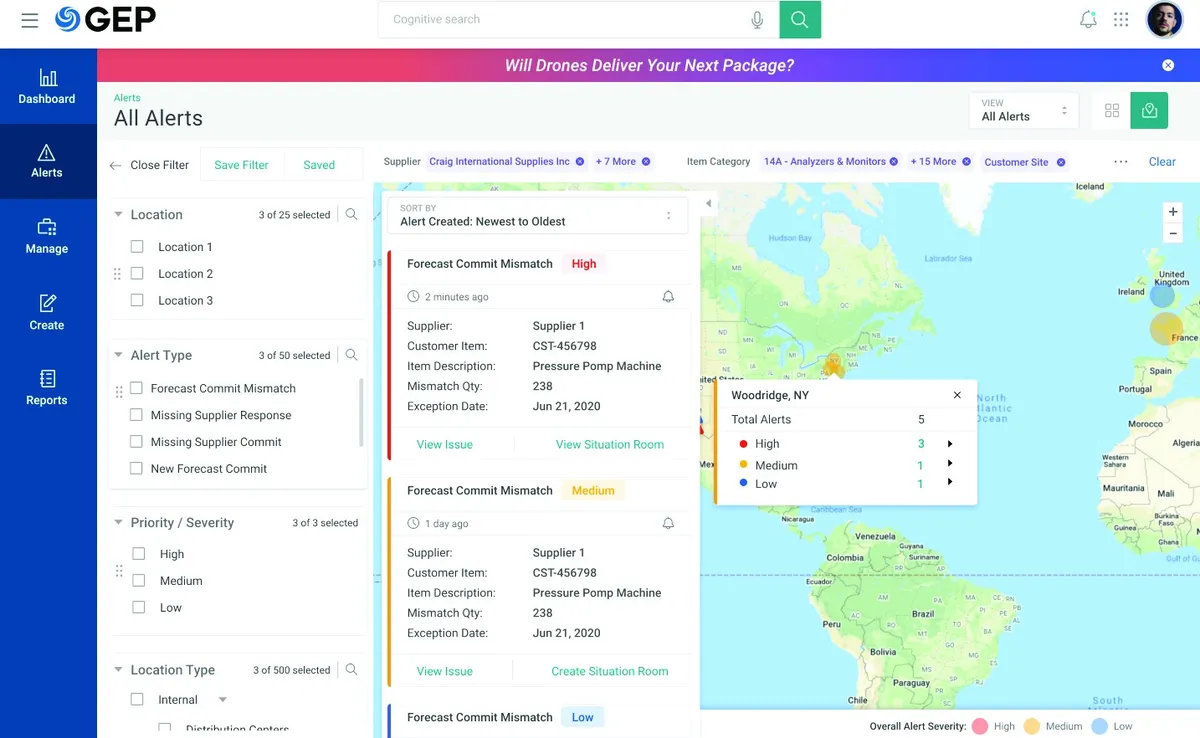Expand Low alerts in Woodridge popup
Image resolution: width=1200 pixels, height=738 pixels.
[x=950, y=483]
